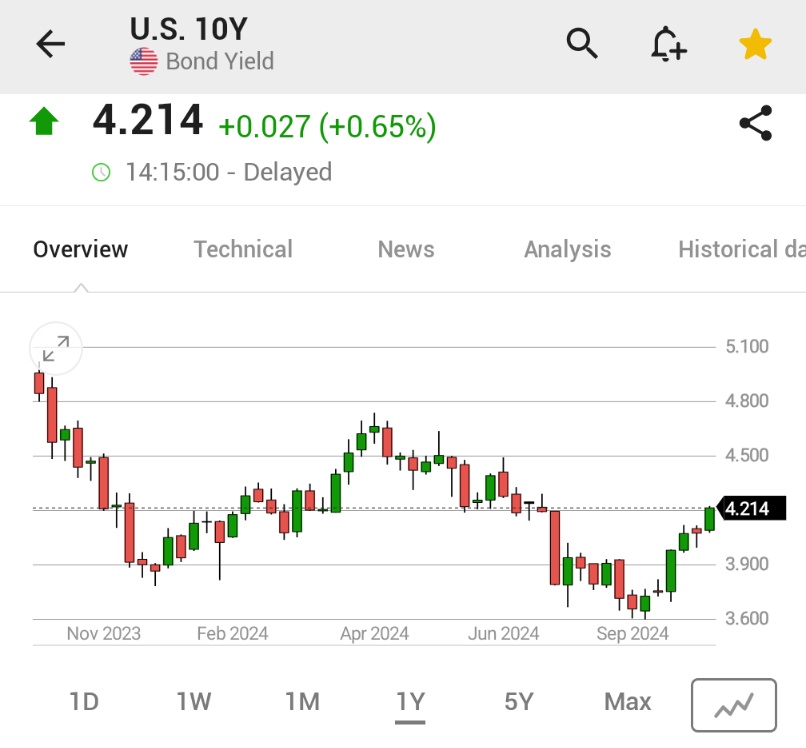Switch to the 1D timeframe
Image resolution: width=806 pixels, height=748 pixels.
(84, 702)
